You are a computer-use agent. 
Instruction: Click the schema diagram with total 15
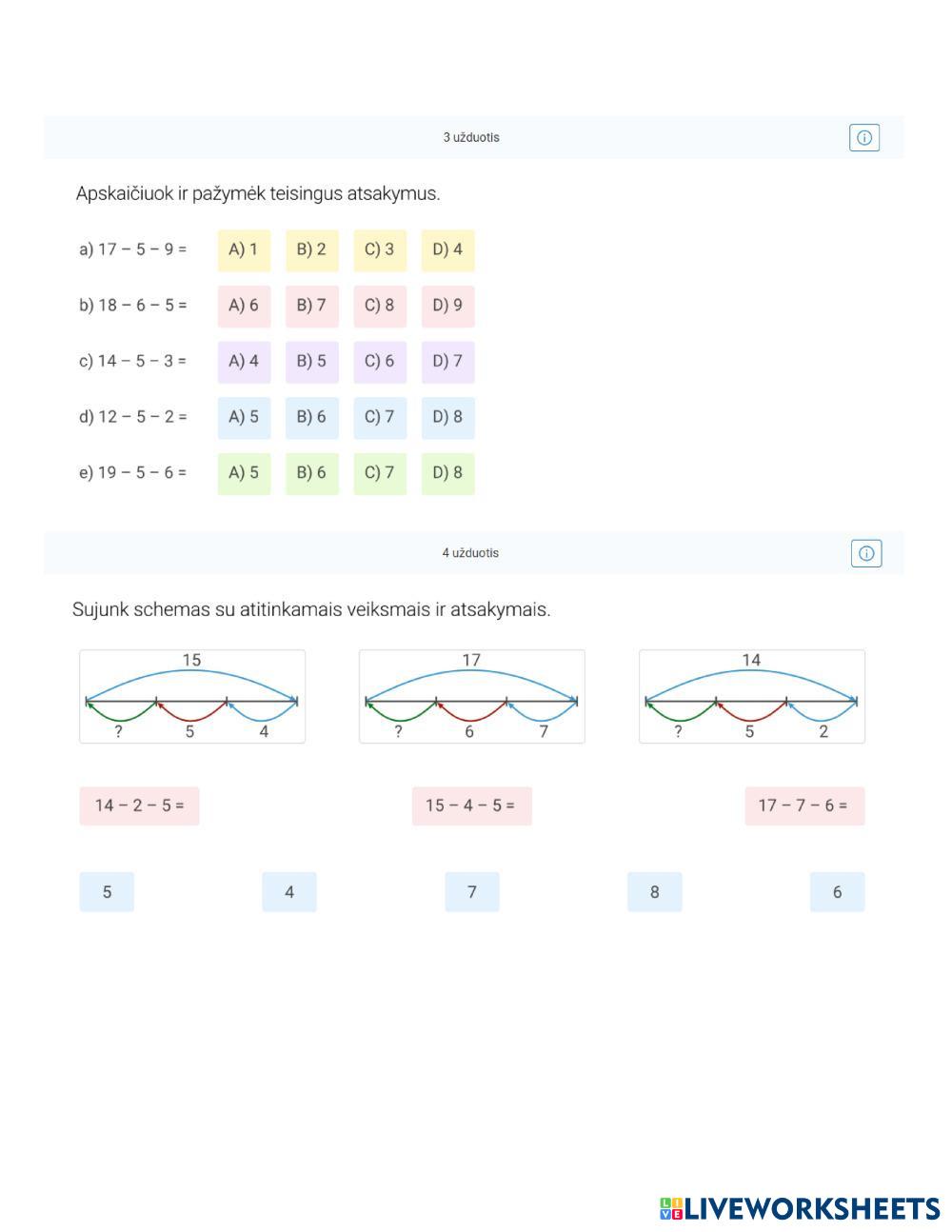(x=192, y=696)
